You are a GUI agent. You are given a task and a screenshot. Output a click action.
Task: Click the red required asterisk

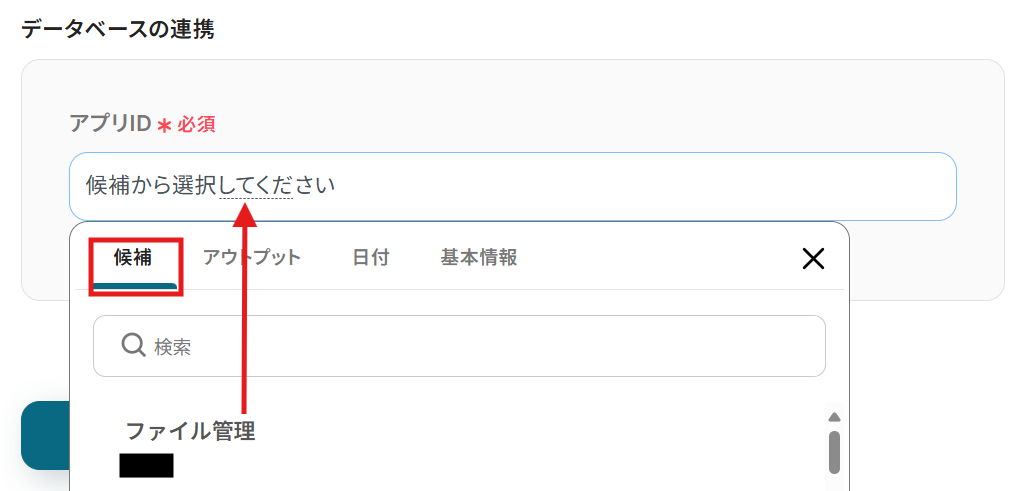point(164,125)
